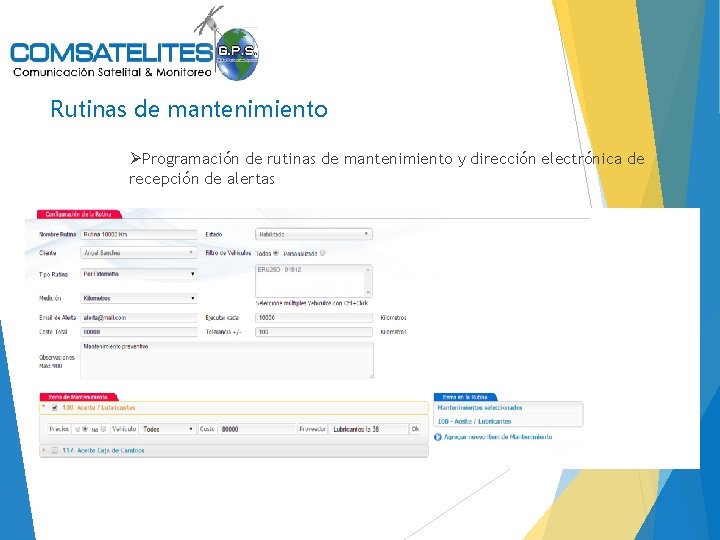Select the Todos vehicle filter radio
Screen dimensions: 720x540
coord(276,253)
